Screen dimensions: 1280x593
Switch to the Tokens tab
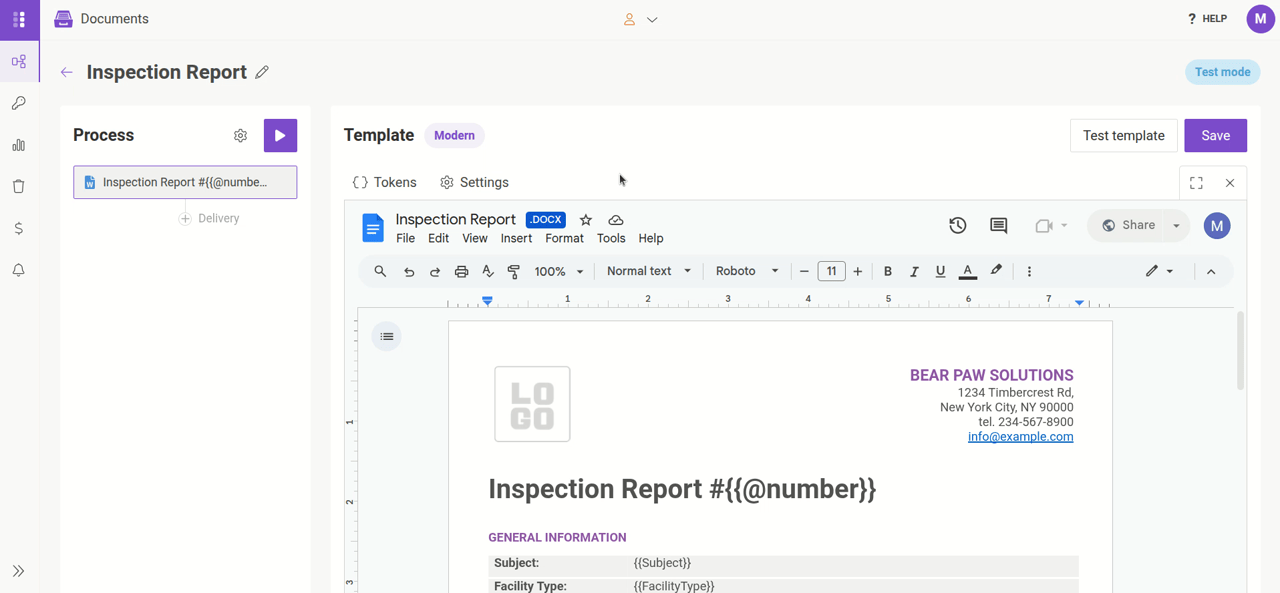385,183
